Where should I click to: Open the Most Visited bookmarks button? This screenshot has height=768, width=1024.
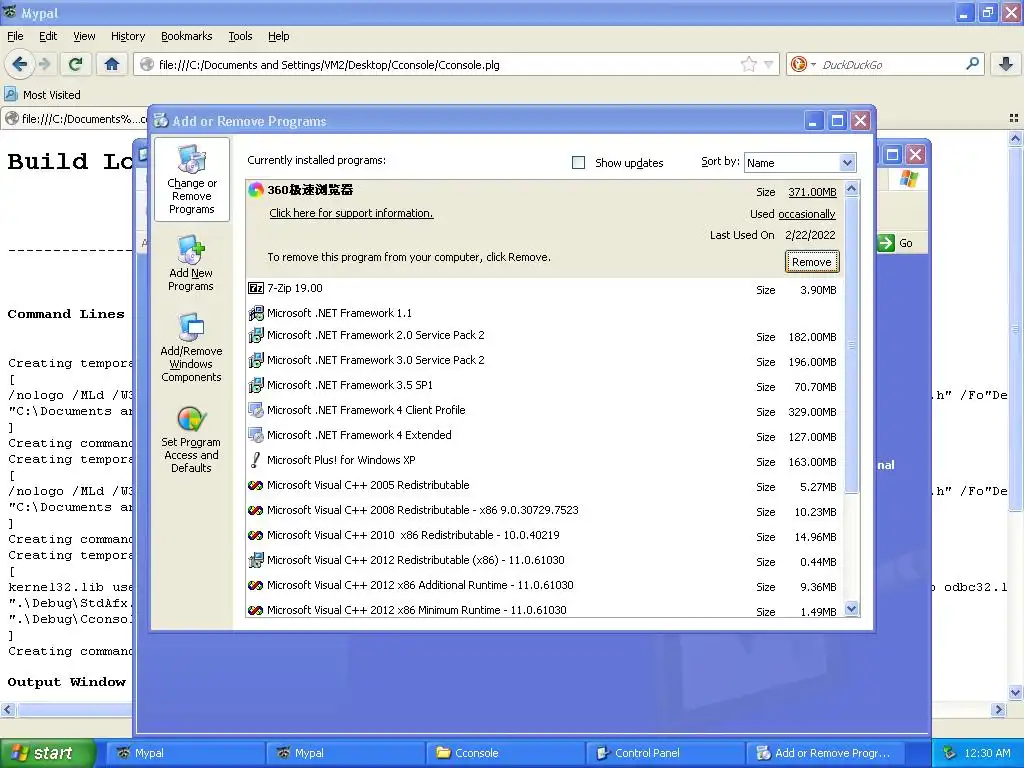point(43,95)
